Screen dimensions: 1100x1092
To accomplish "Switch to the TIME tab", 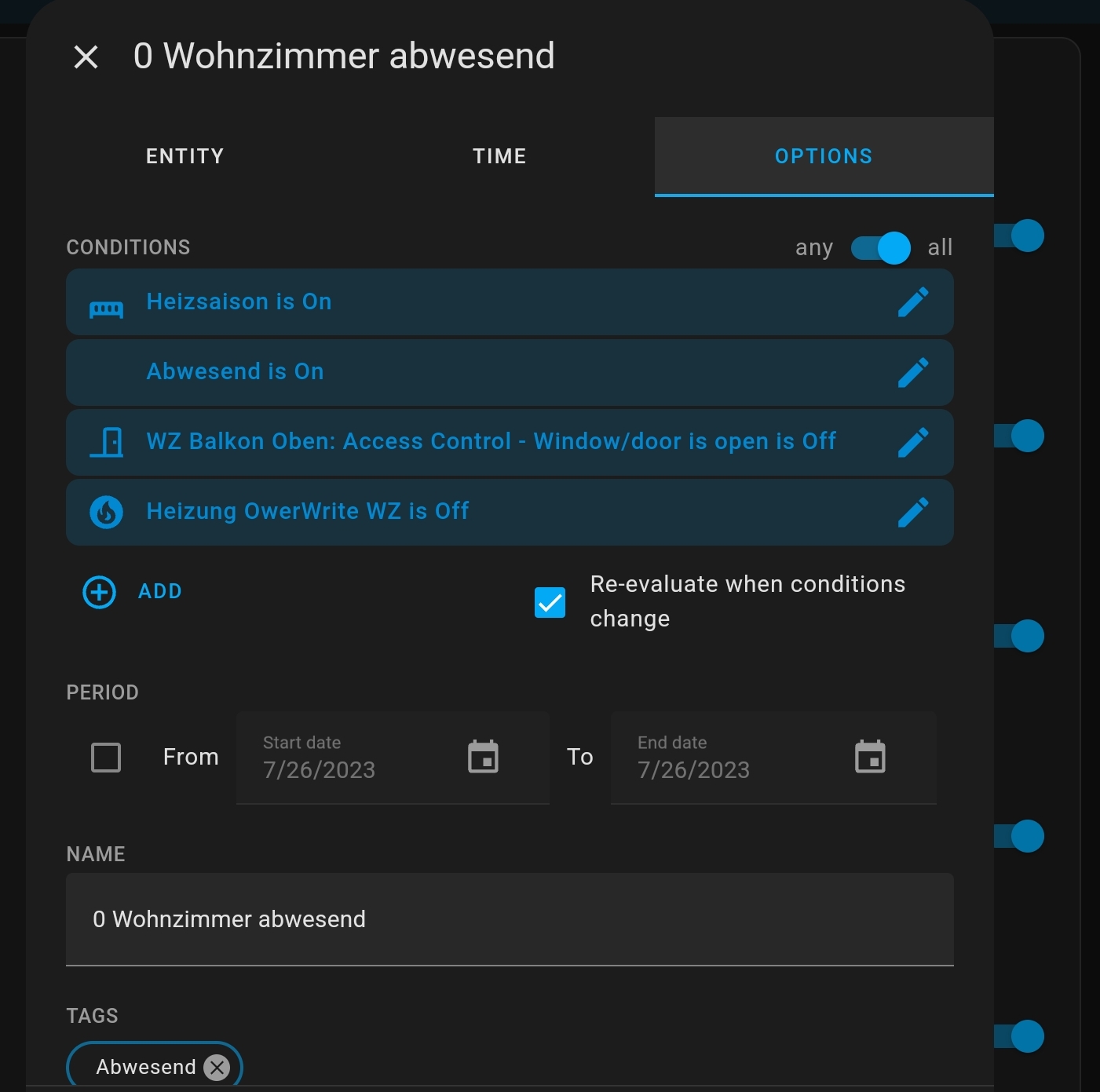I will [499, 155].
